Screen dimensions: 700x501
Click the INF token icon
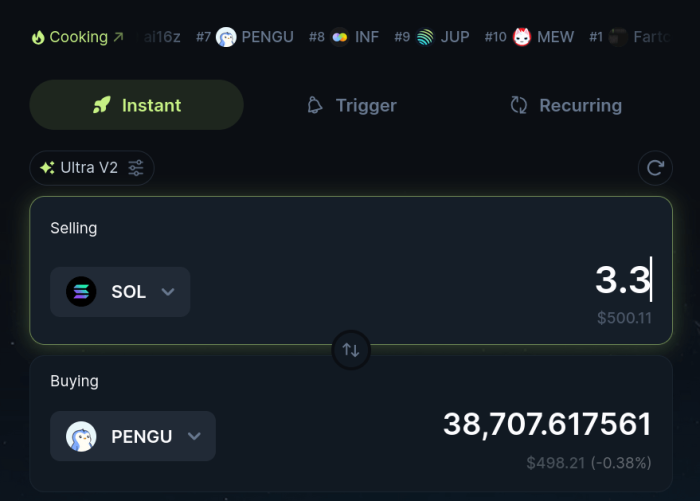pos(340,37)
